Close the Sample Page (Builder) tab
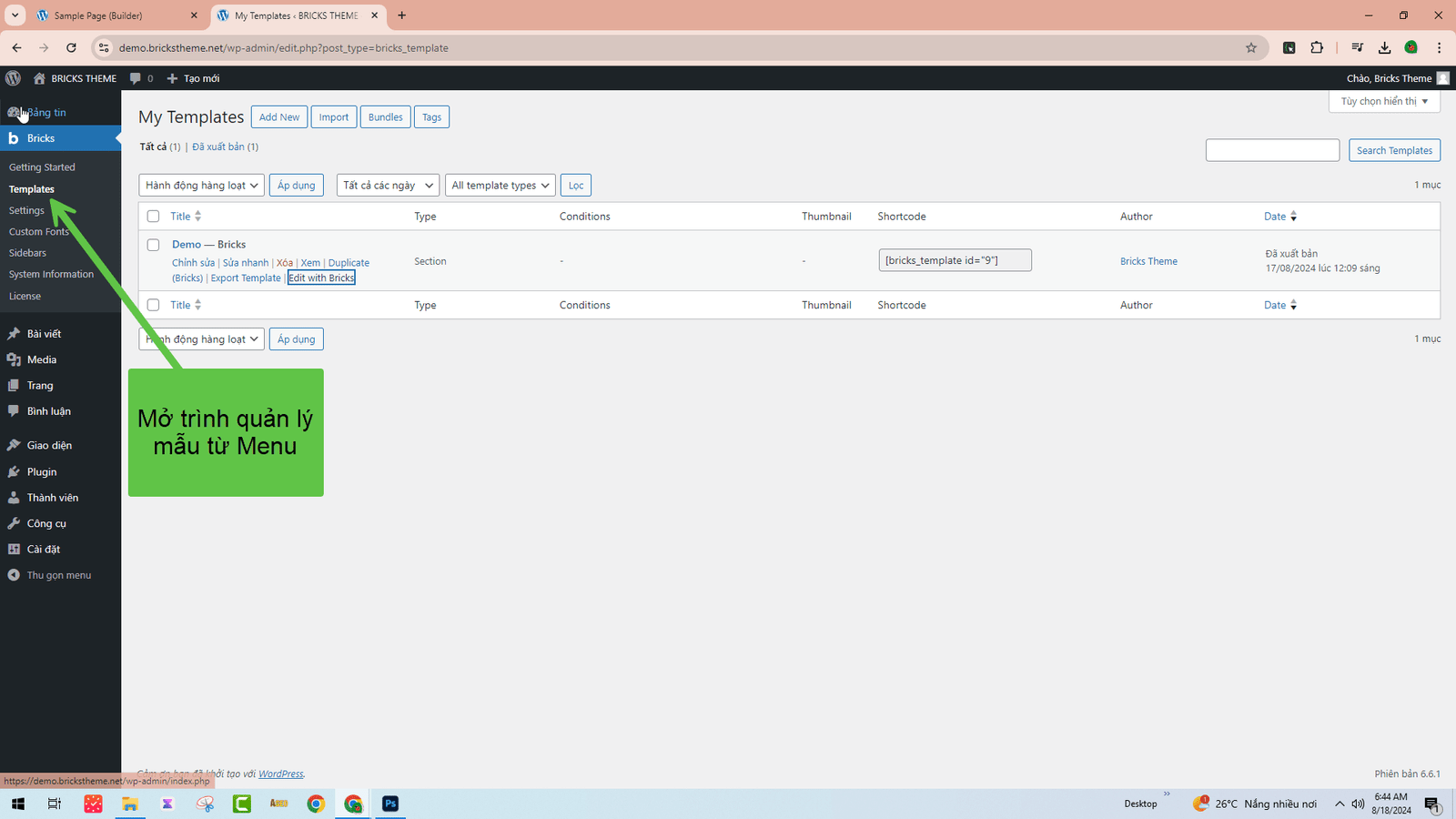Viewport: 1456px width, 819px height. click(x=194, y=15)
